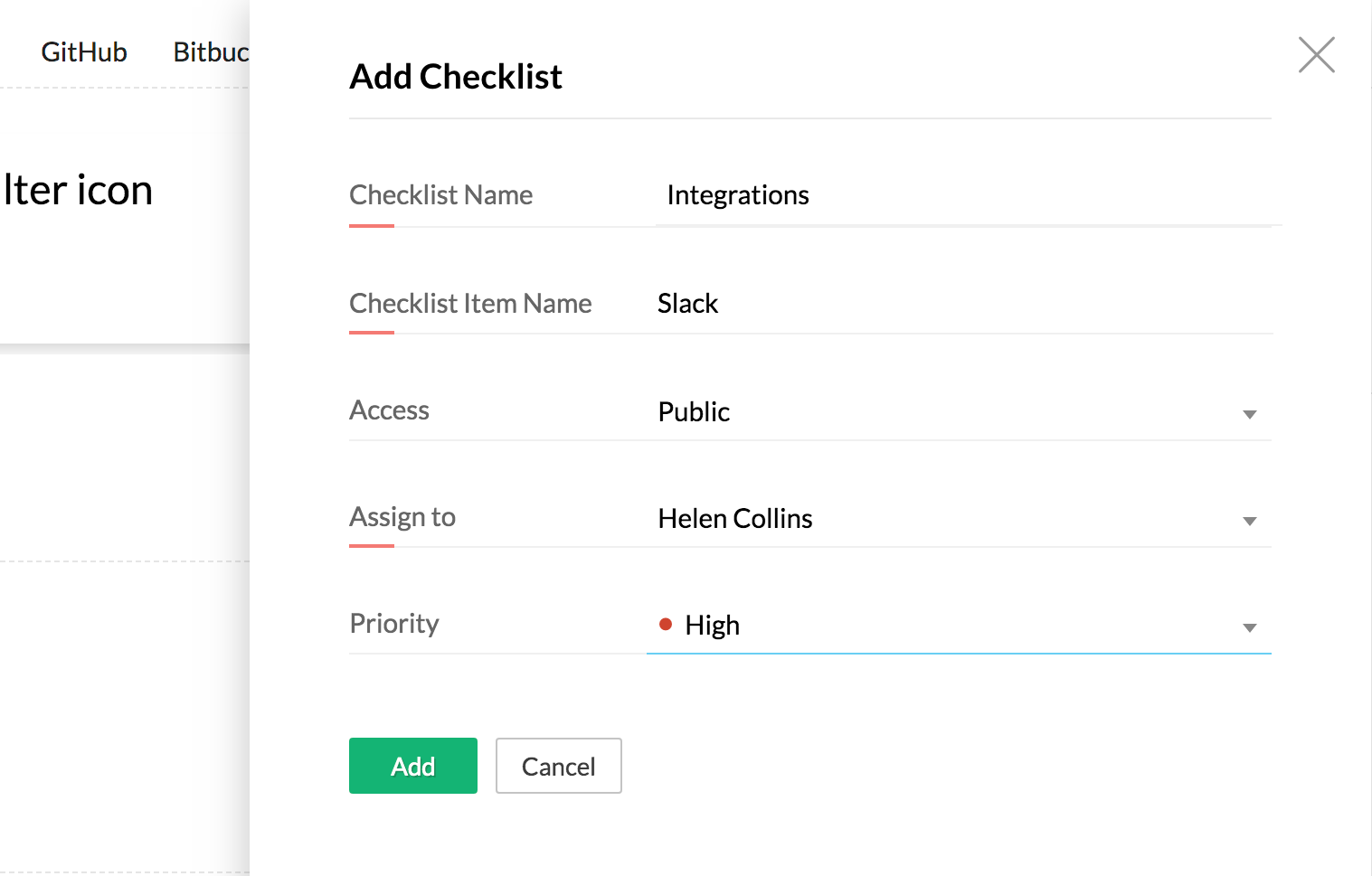The image size is (1372, 876).
Task: Click the red High priority dot
Action: pyautogui.click(x=666, y=625)
